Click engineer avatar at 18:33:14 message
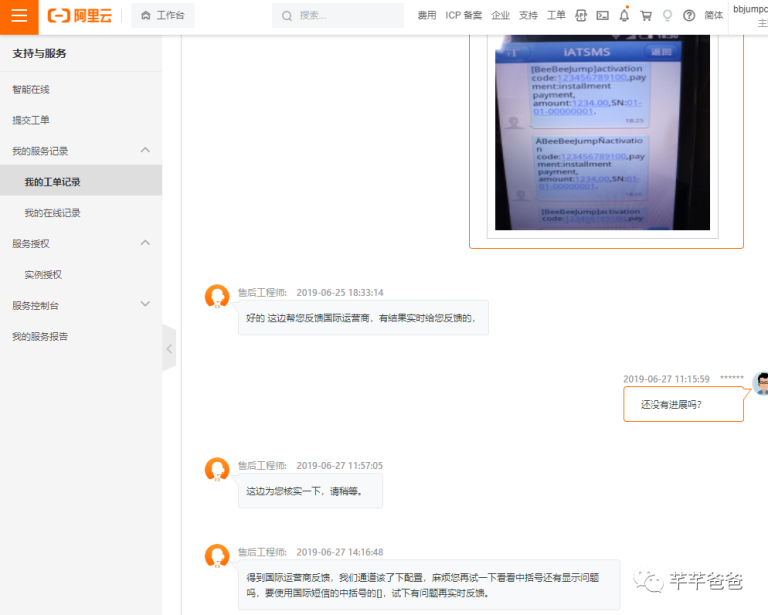768x615 pixels. pos(217,297)
